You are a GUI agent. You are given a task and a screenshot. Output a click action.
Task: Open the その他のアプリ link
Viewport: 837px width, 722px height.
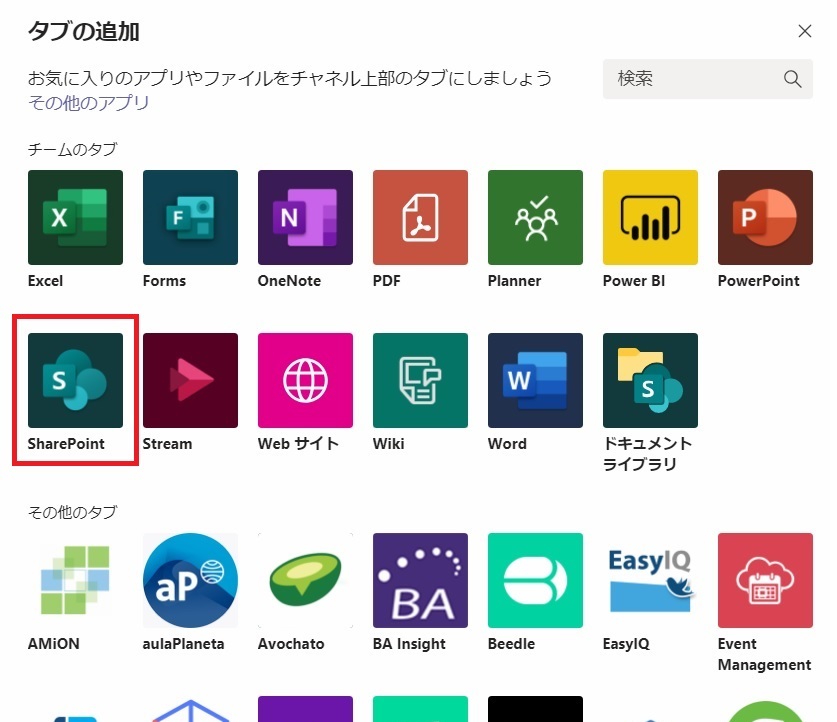point(88,102)
